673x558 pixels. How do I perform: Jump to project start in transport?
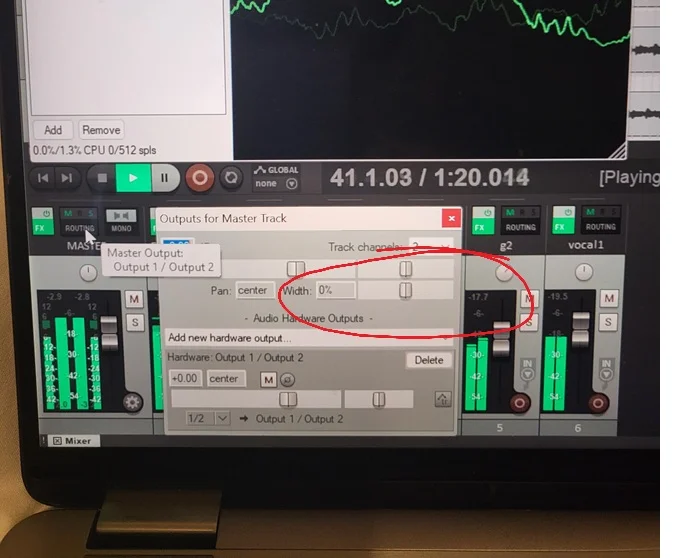[43, 178]
